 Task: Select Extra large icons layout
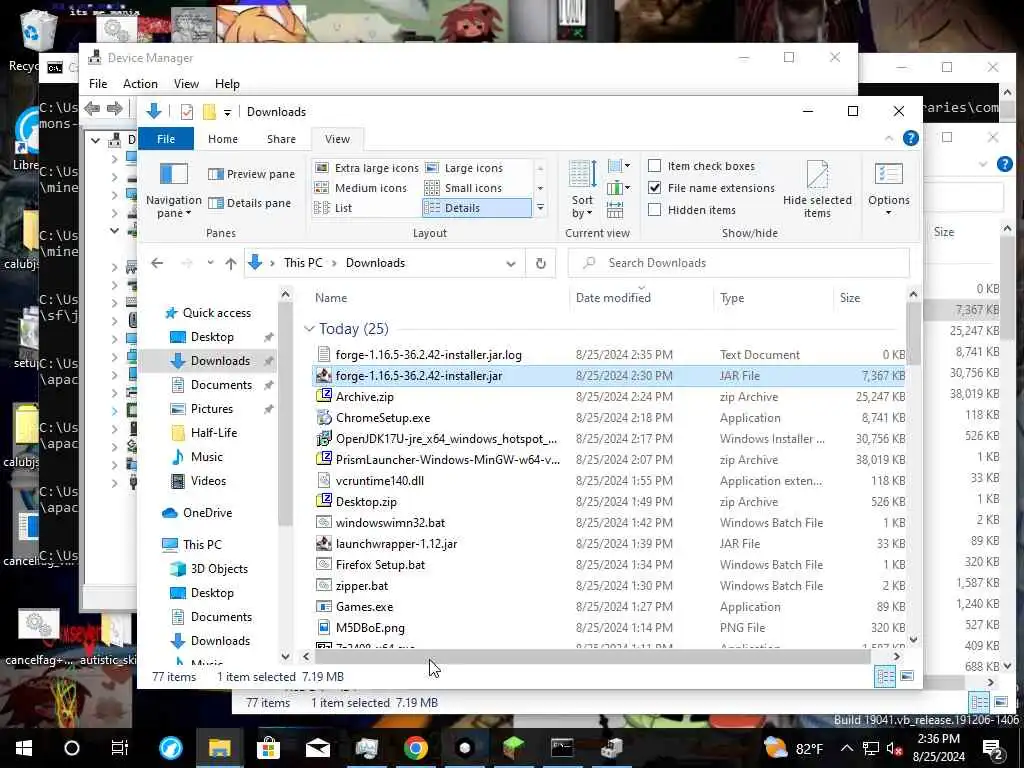pyautogui.click(x=366, y=168)
